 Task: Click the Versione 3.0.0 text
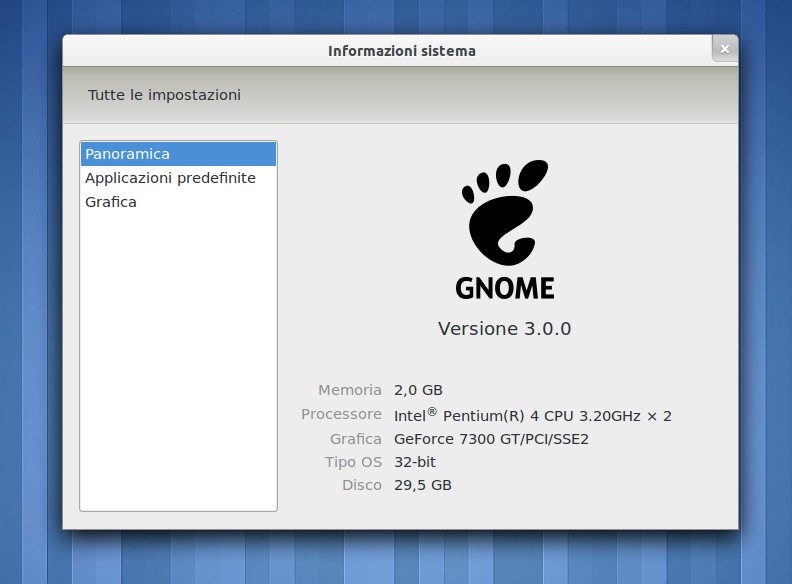click(x=505, y=329)
